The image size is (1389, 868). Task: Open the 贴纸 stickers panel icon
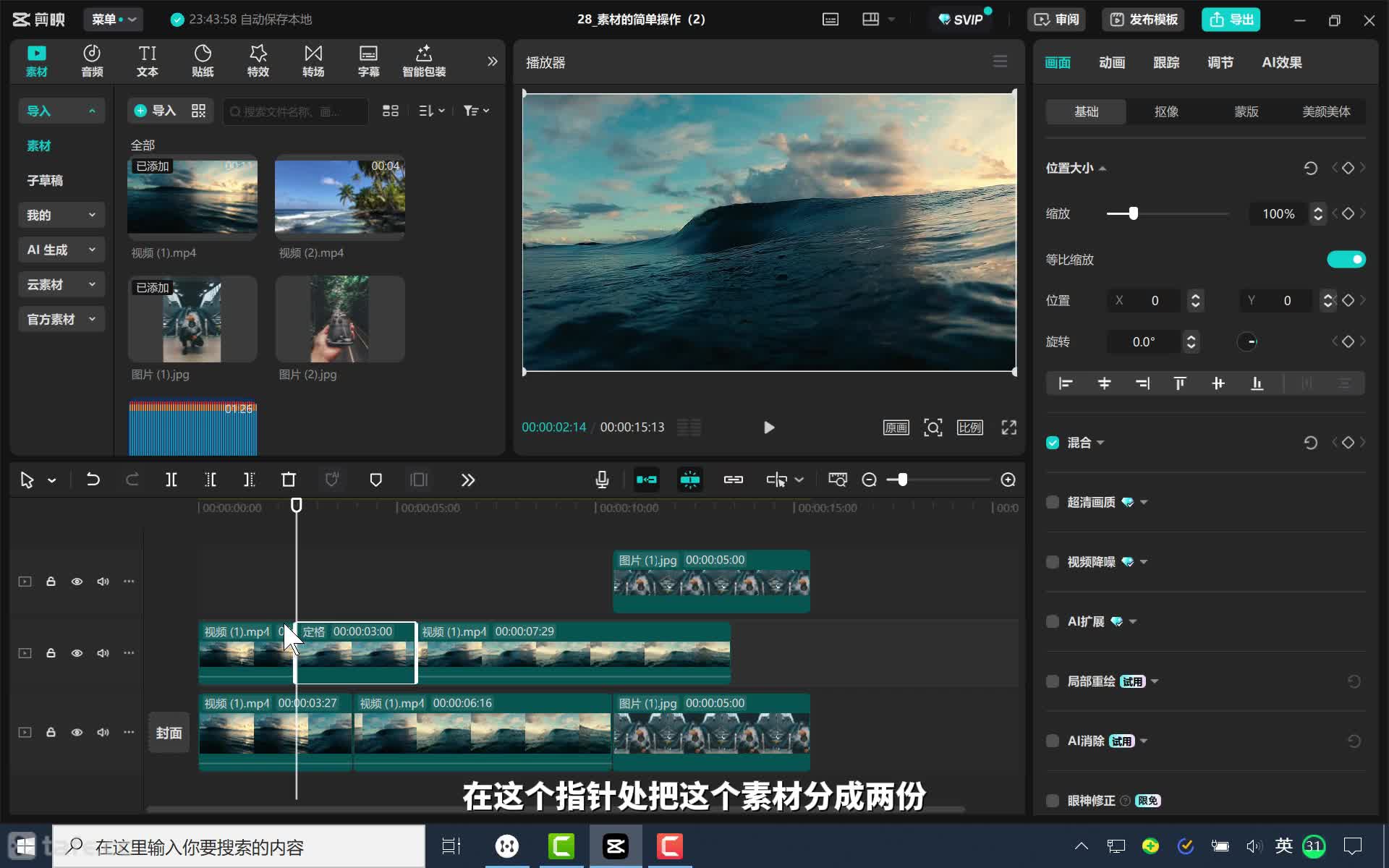tap(203, 61)
